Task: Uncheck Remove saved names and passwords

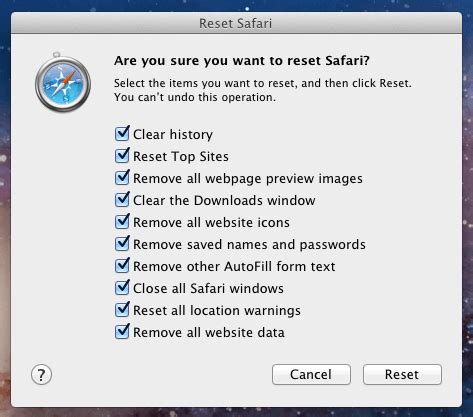Action: point(122,244)
